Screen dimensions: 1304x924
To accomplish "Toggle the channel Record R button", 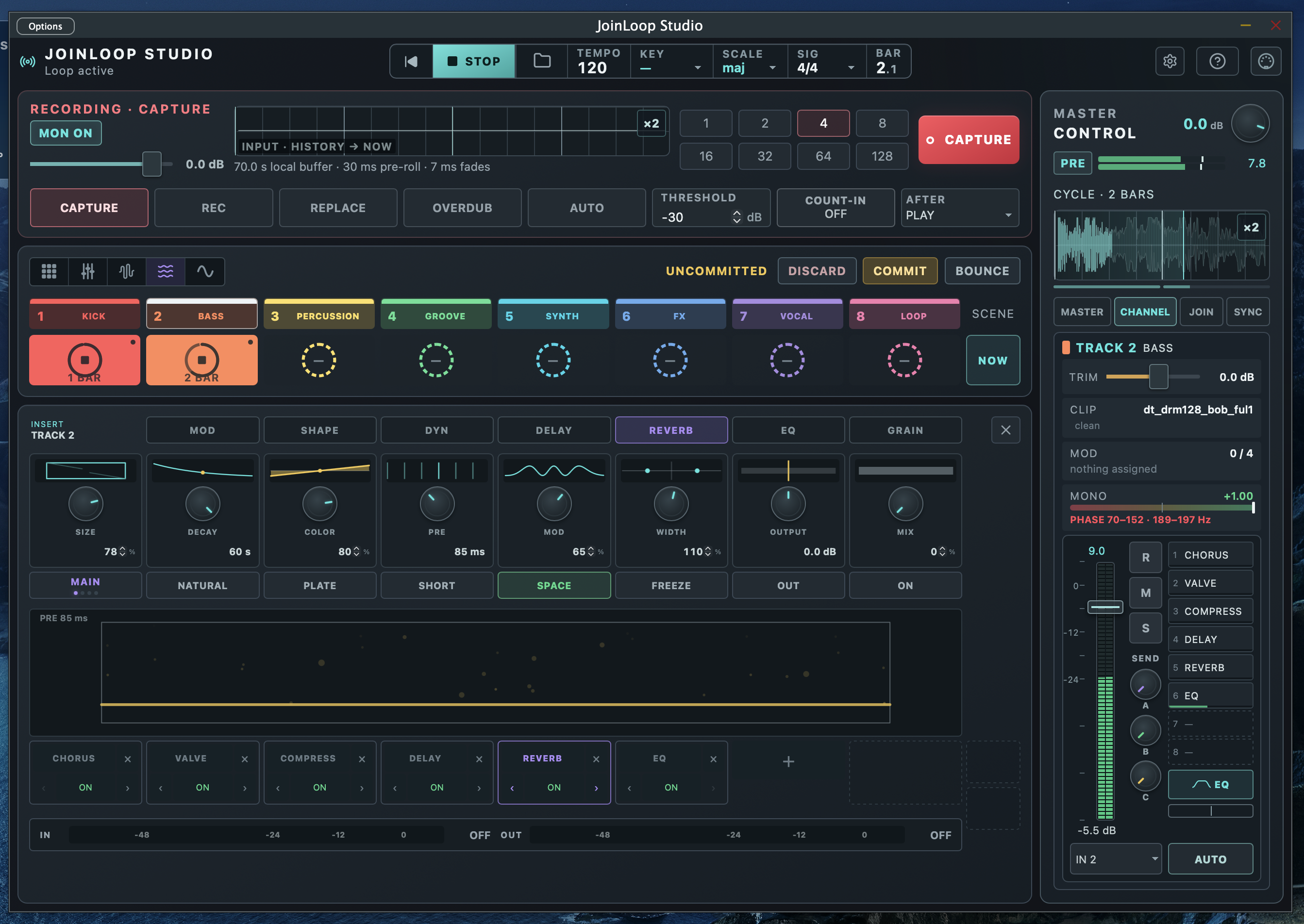I will (1145, 558).
